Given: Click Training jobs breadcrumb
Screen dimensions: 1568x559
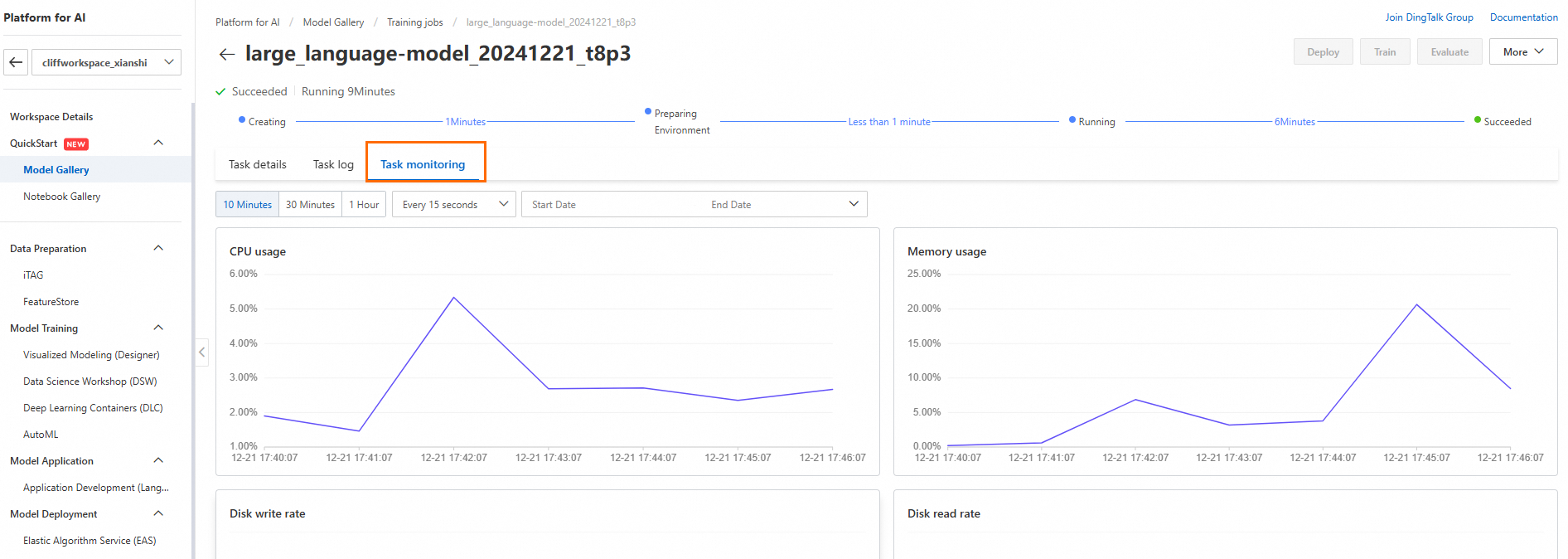Looking at the screenshot, I should click(x=415, y=22).
